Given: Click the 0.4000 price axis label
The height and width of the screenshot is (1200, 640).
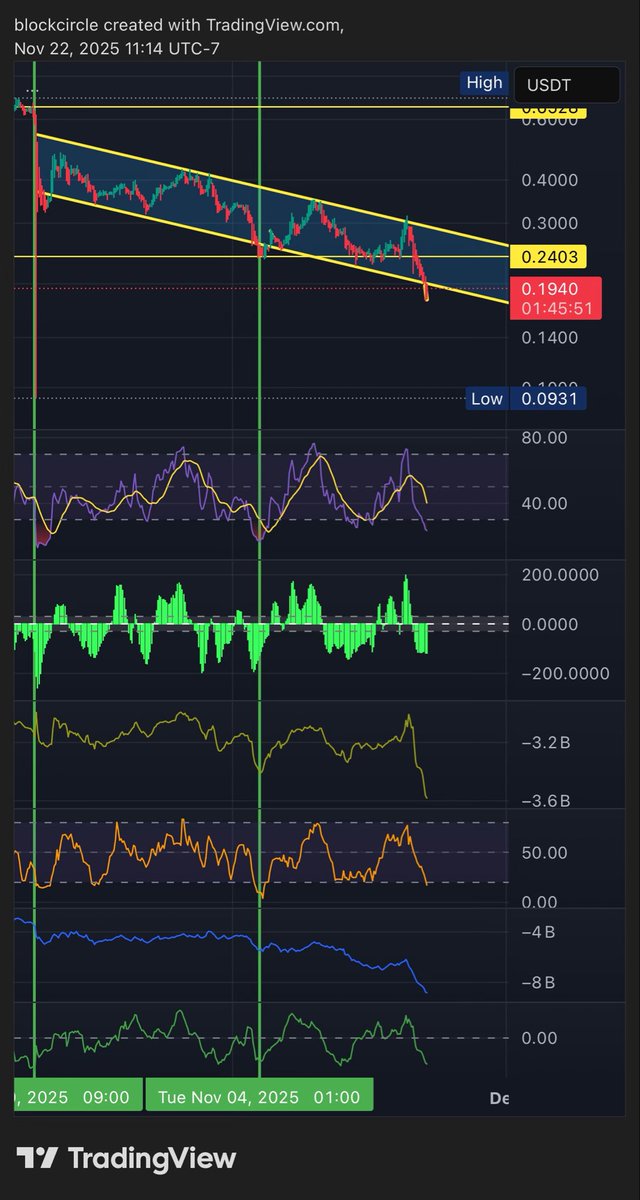Looking at the screenshot, I should 548,181.
